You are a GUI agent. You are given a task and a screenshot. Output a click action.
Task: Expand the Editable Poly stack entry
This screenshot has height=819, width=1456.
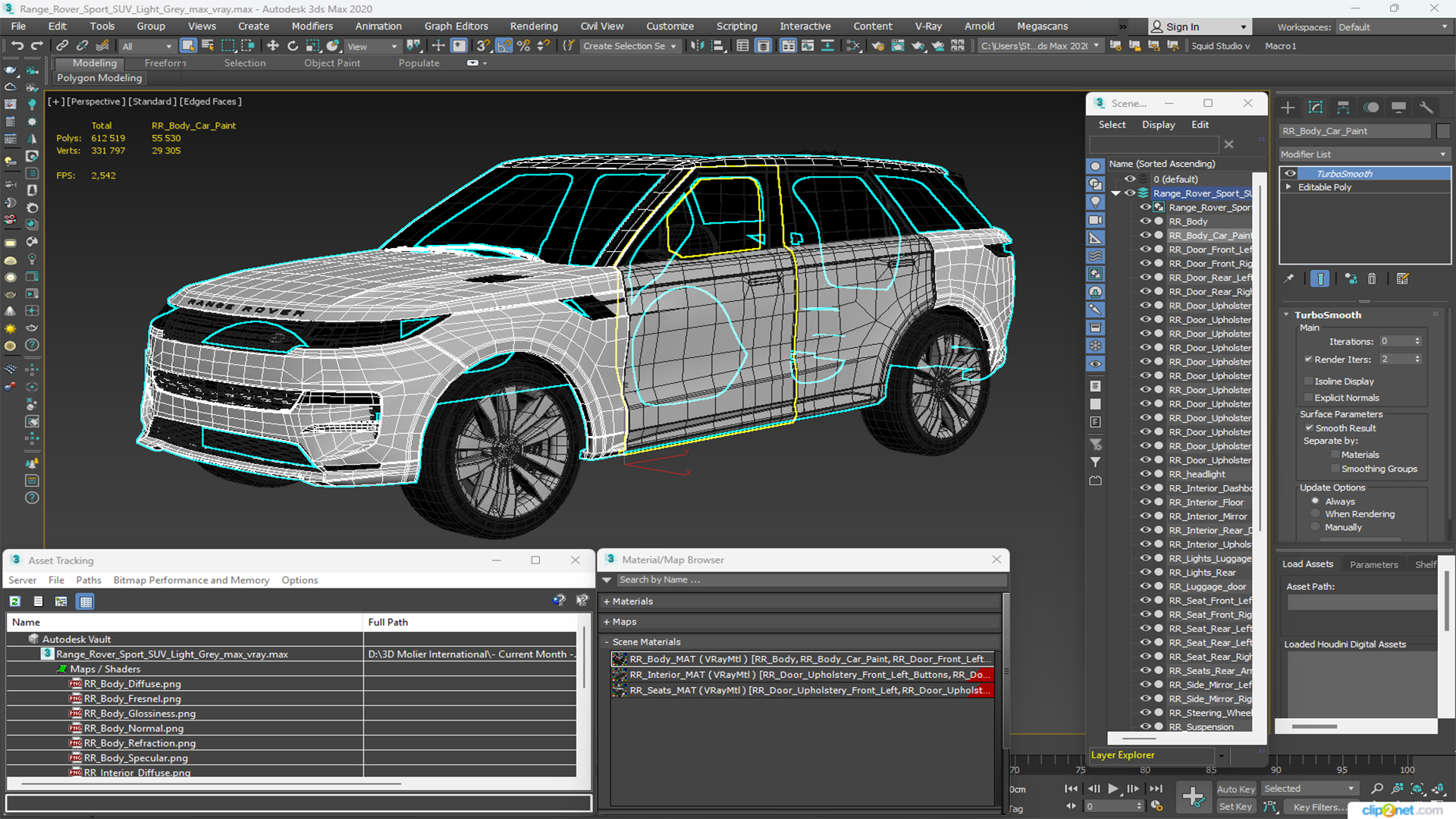pyautogui.click(x=1288, y=187)
